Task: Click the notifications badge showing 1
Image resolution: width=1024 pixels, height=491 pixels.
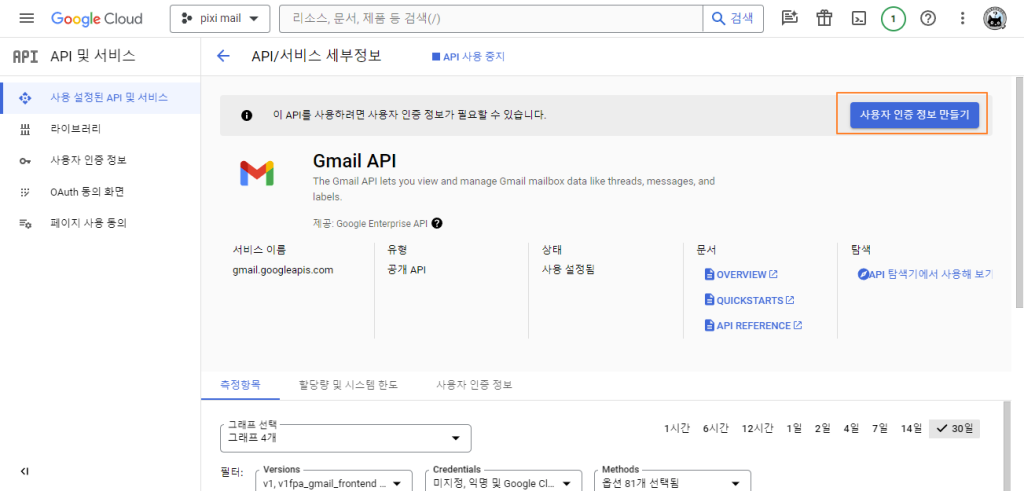Action: [x=893, y=19]
